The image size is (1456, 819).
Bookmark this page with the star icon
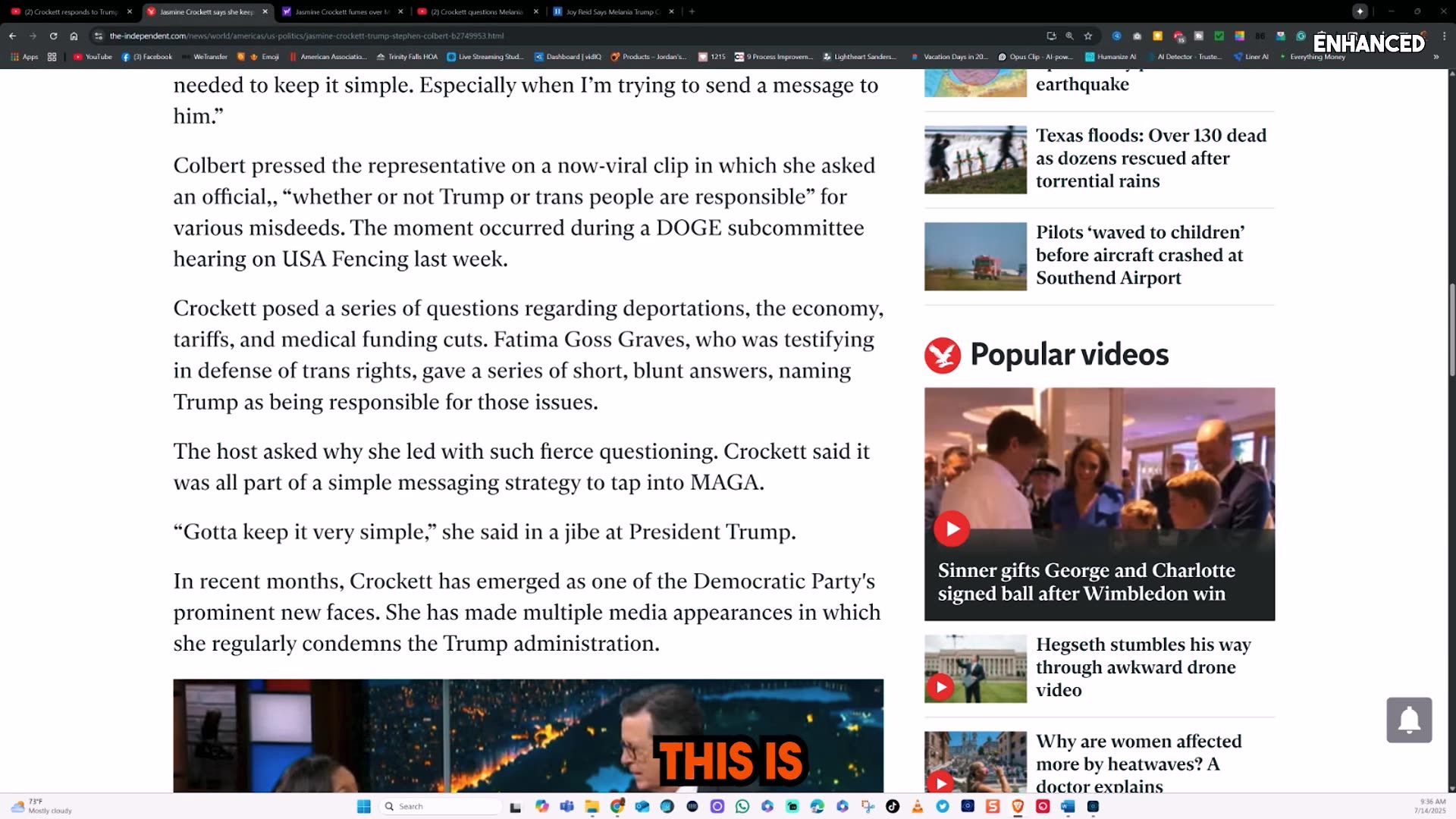point(1088,36)
